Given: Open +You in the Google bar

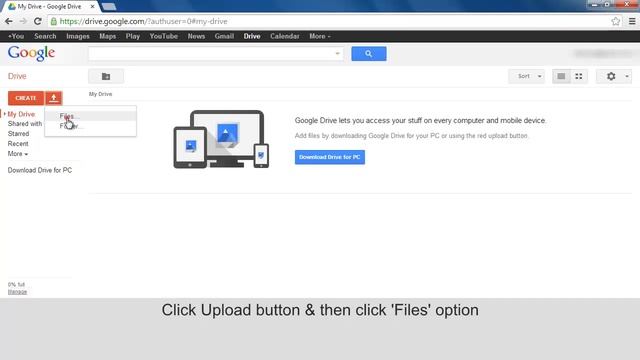Looking at the screenshot, I should (x=16, y=36).
